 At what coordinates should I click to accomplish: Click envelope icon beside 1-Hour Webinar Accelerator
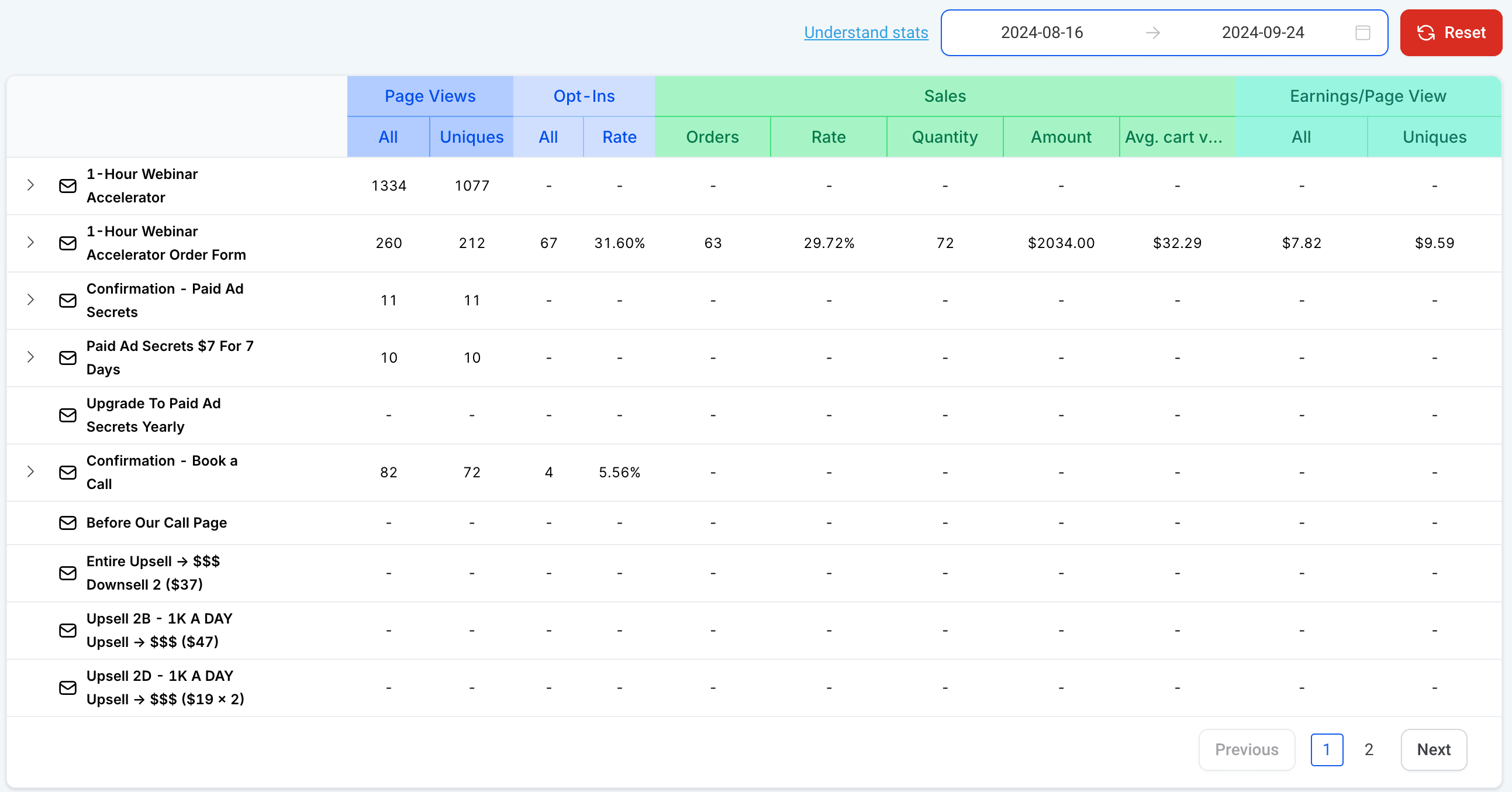pyautogui.click(x=67, y=186)
